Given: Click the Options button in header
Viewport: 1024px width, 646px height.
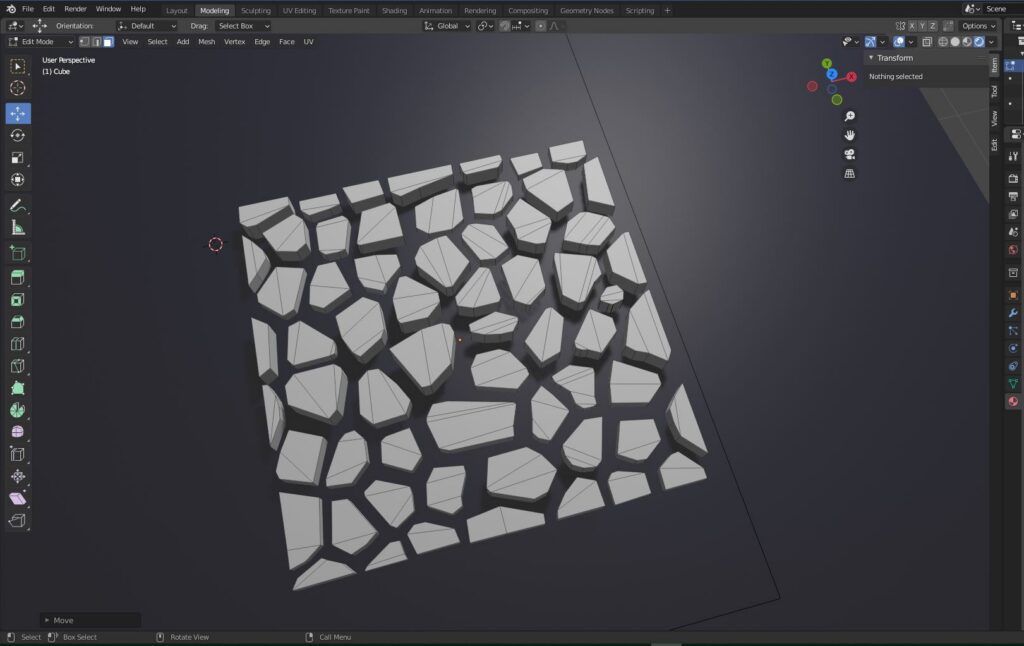Looking at the screenshot, I should coord(977,26).
